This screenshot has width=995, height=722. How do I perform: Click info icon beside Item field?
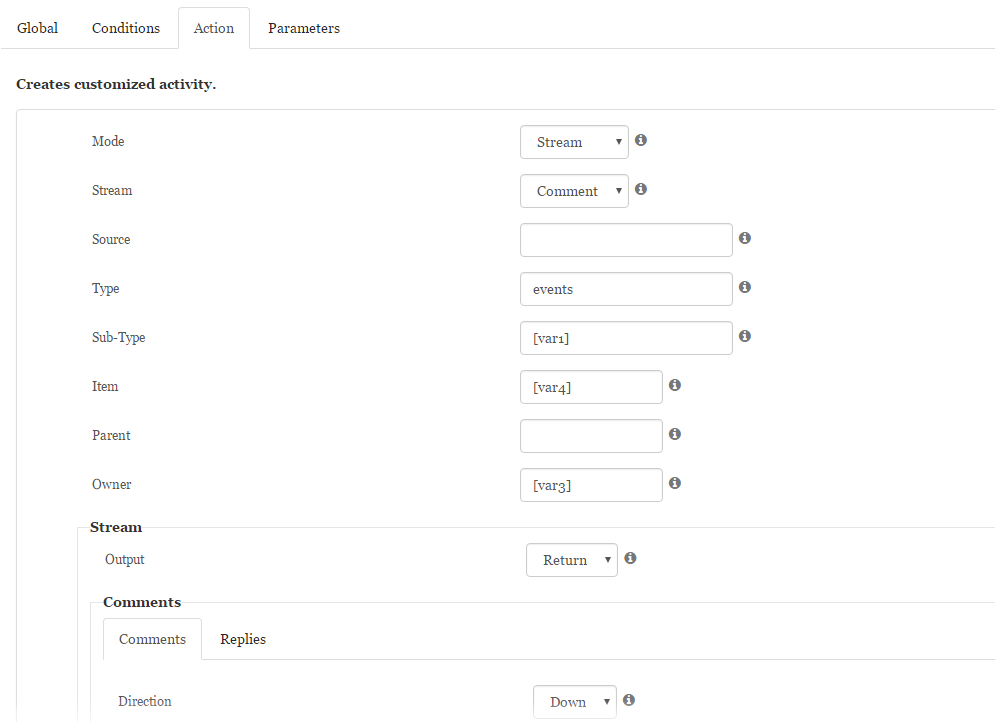675,385
